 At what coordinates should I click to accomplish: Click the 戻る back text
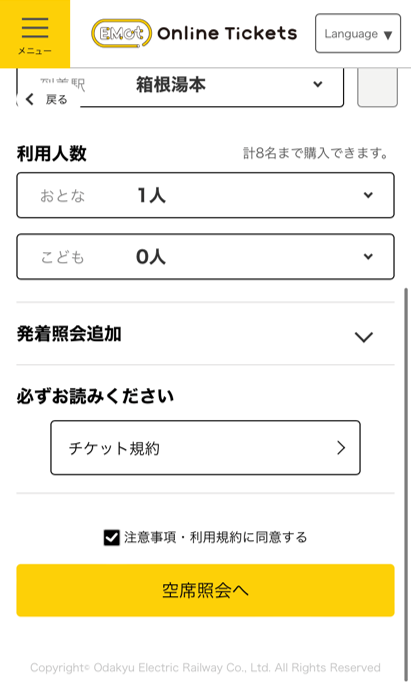pos(57,100)
